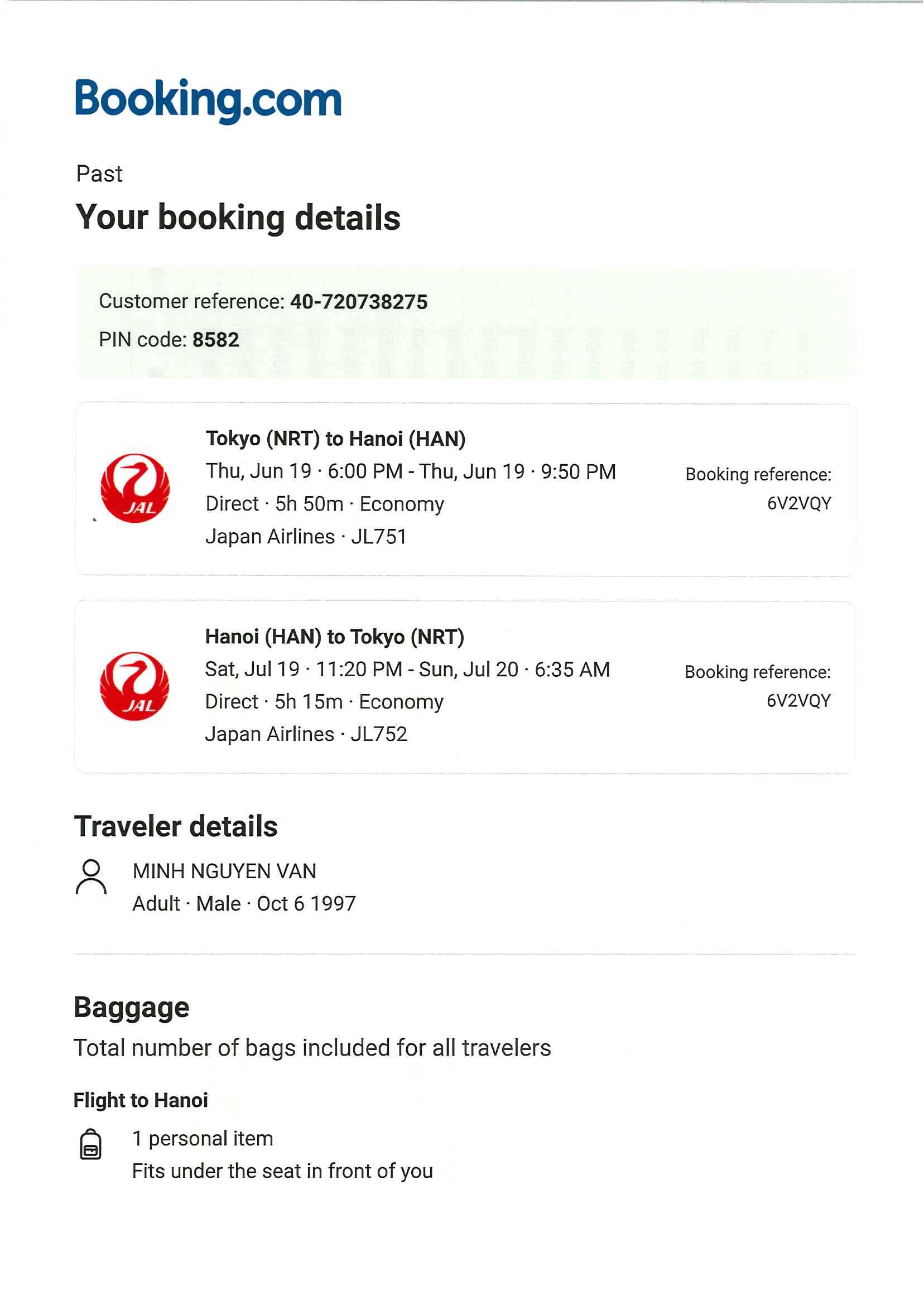Click the Your booking details title
The height and width of the screenshot is (1305, 924).
238,217
